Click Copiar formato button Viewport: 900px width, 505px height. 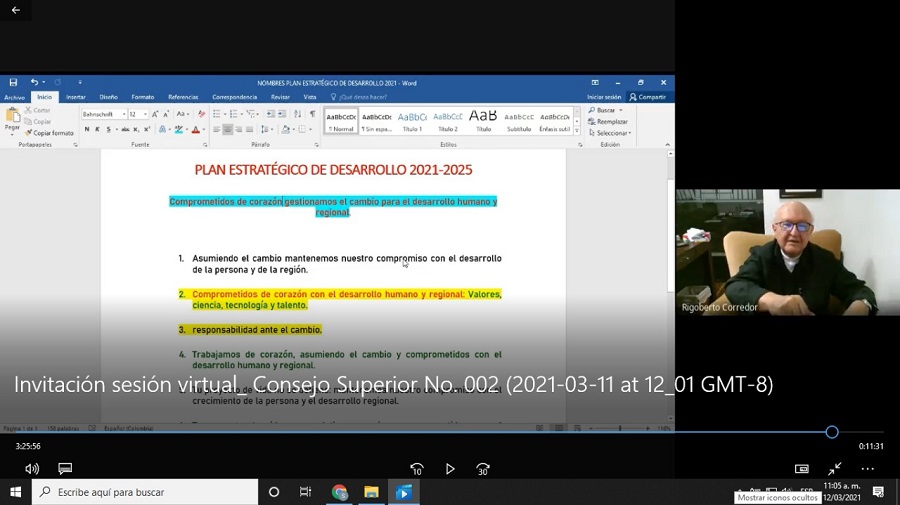[49, 133]
